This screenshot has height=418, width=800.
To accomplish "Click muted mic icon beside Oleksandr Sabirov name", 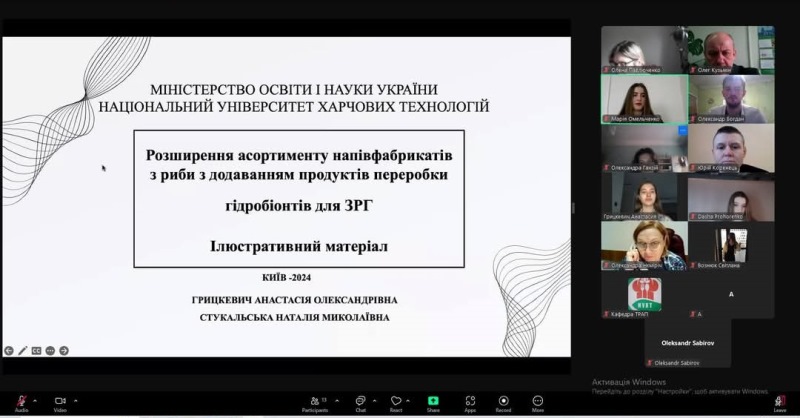I will coord(649,363).
